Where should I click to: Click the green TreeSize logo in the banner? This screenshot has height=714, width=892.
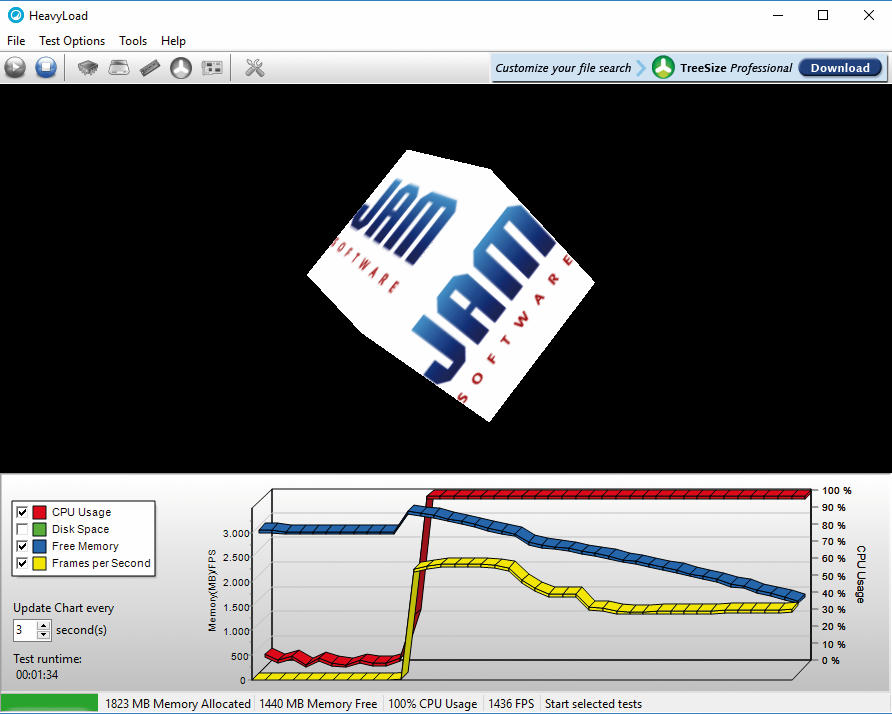[663, 68]
